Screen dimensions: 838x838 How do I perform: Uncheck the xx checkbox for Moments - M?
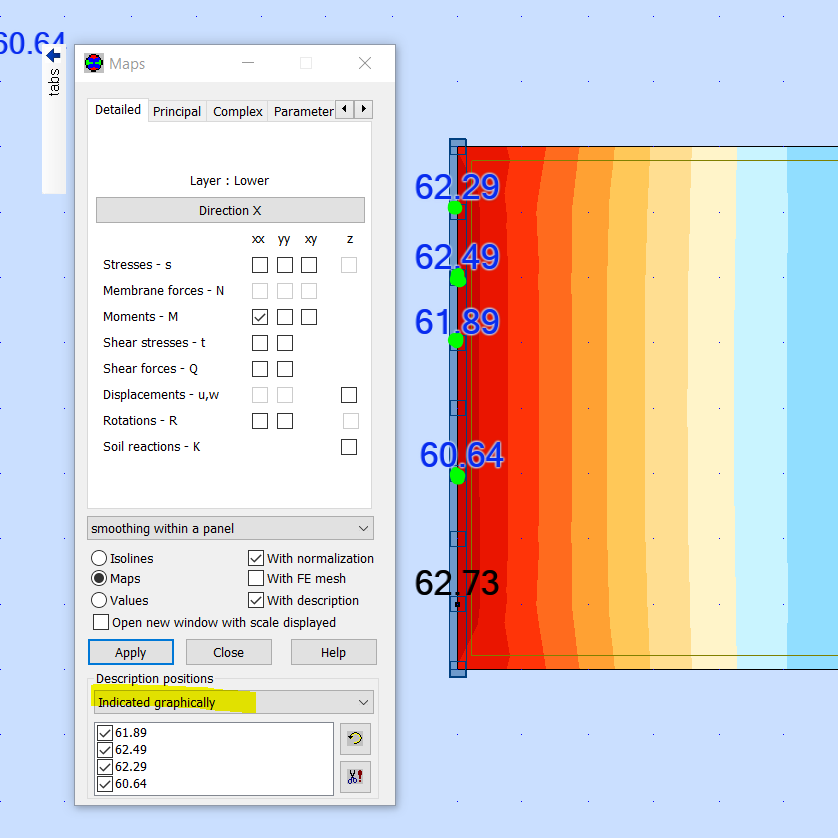260,317
